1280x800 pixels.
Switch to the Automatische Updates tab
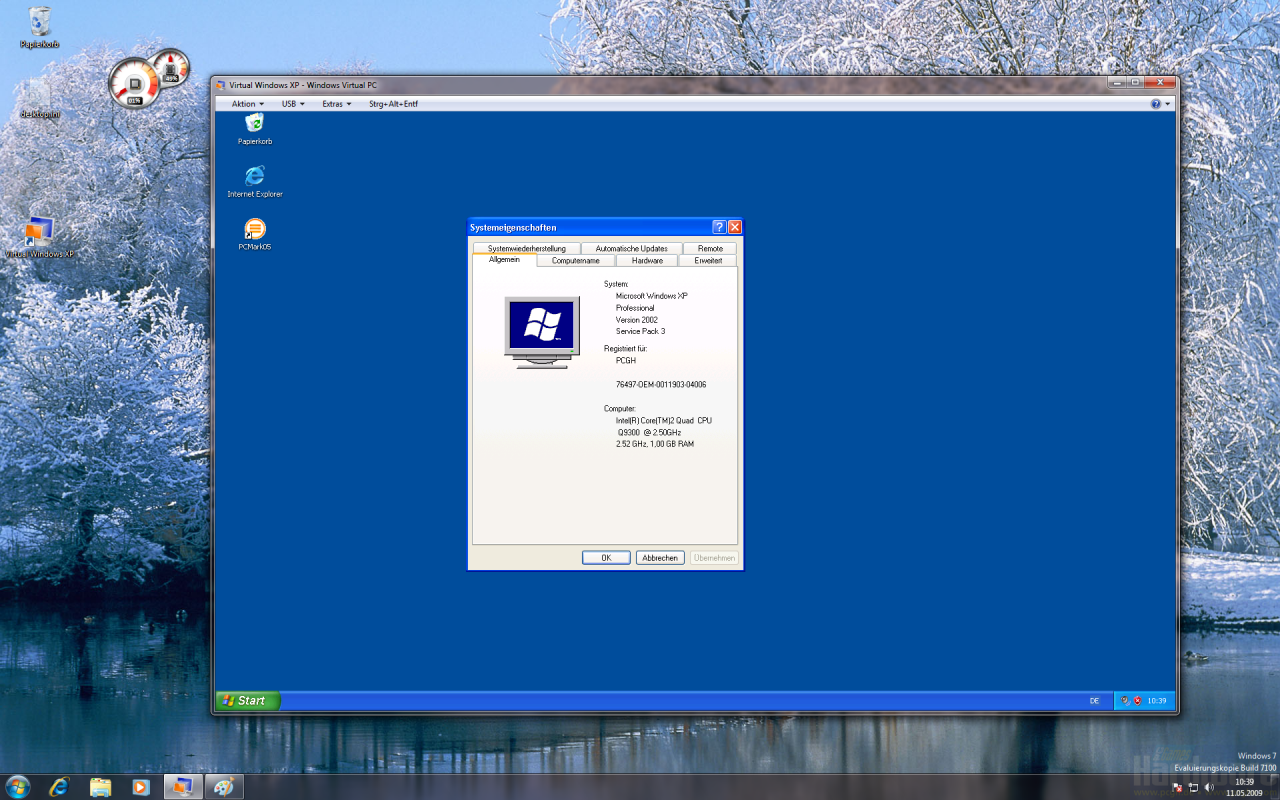(x=631, y=248)
